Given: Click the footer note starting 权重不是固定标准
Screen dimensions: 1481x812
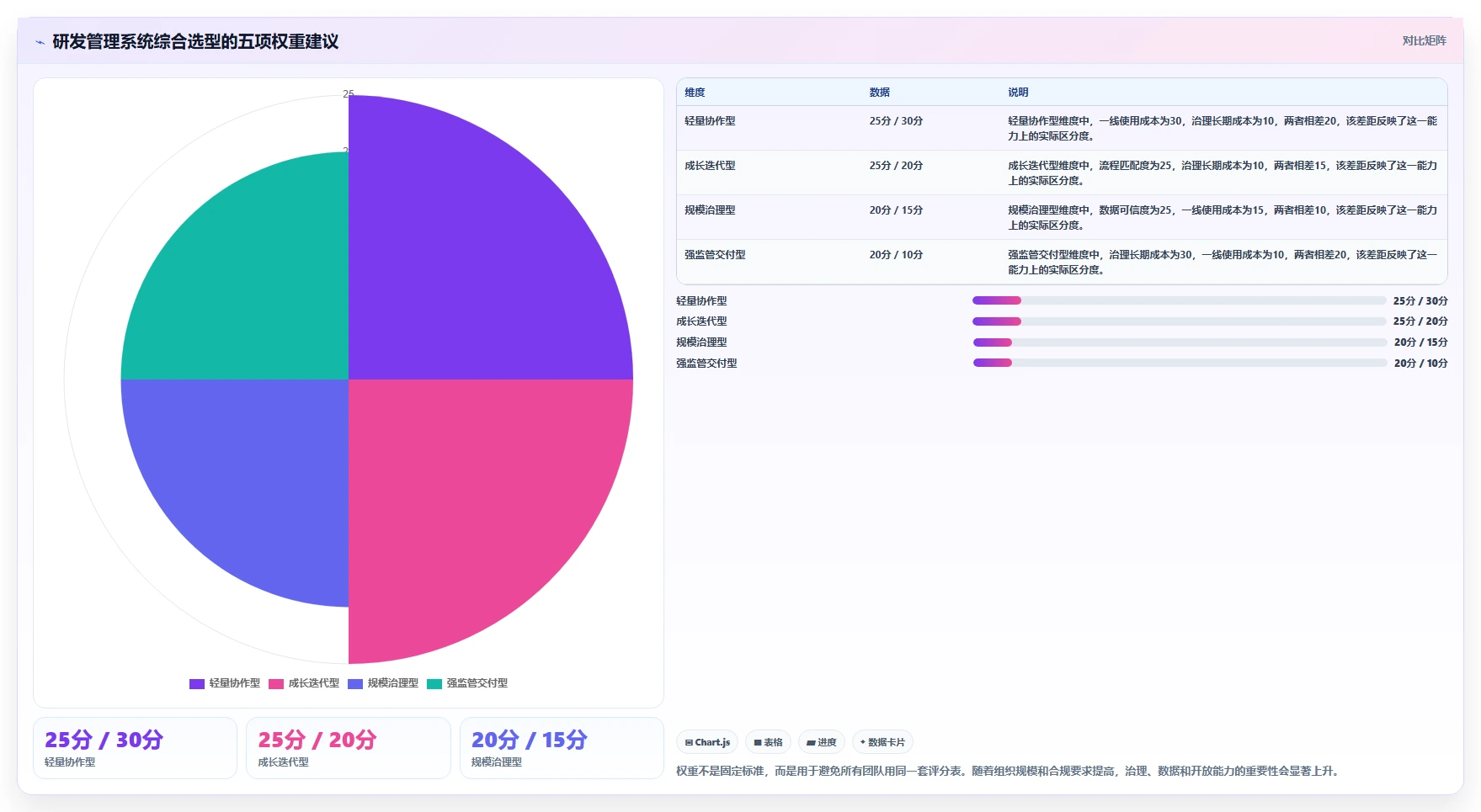Looking at the screenshot, I should (1008, 771).
